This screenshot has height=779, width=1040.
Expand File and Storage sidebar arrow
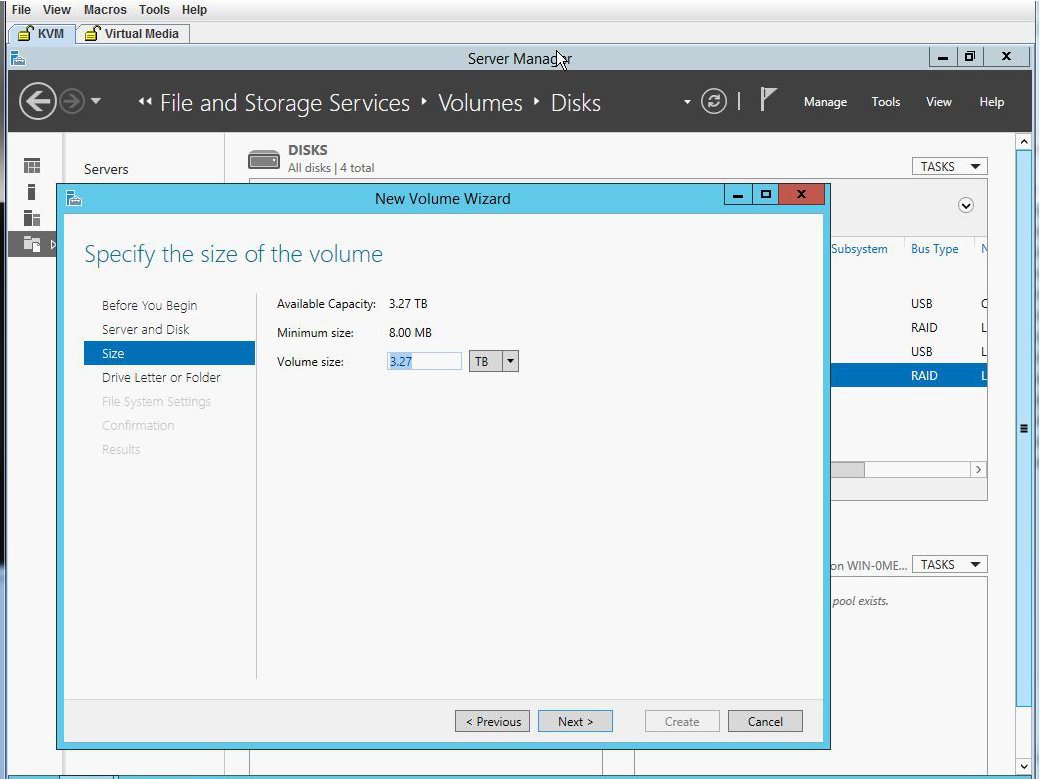click(53, 244)
